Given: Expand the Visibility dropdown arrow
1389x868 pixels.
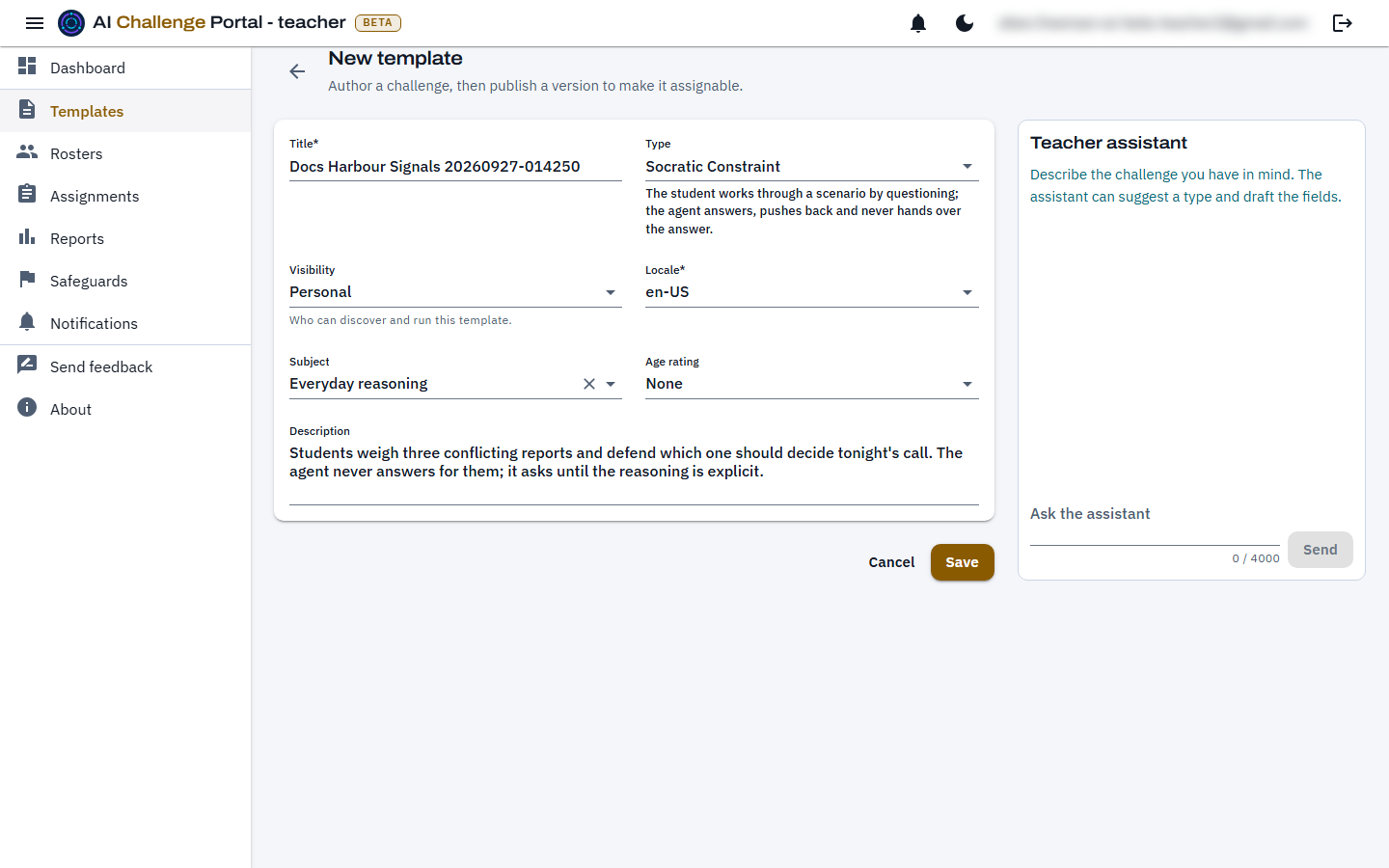Looking at the screenshot, I should click(611, 292).
